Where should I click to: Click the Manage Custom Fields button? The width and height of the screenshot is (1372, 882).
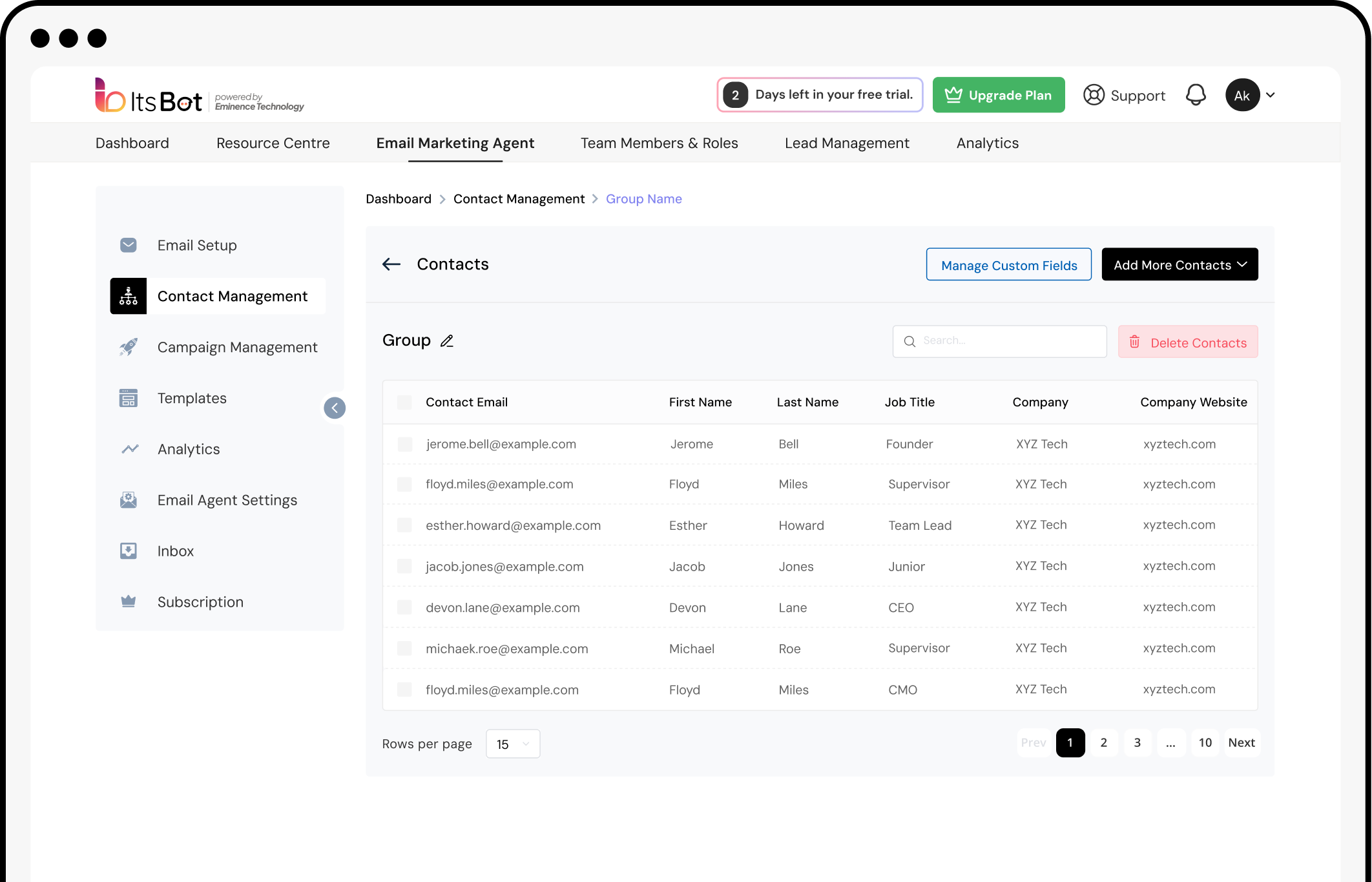point(1008,264)
